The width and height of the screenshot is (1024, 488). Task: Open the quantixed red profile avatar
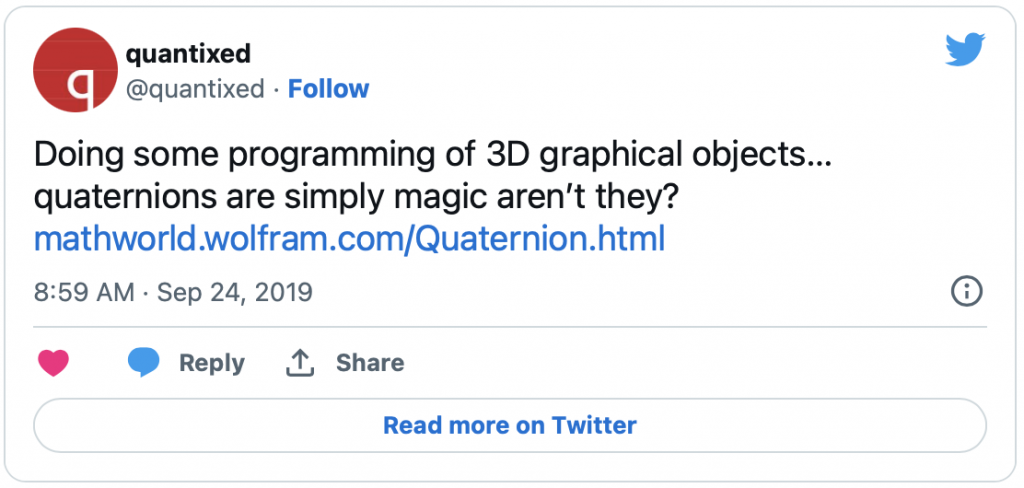click(75, 70)
